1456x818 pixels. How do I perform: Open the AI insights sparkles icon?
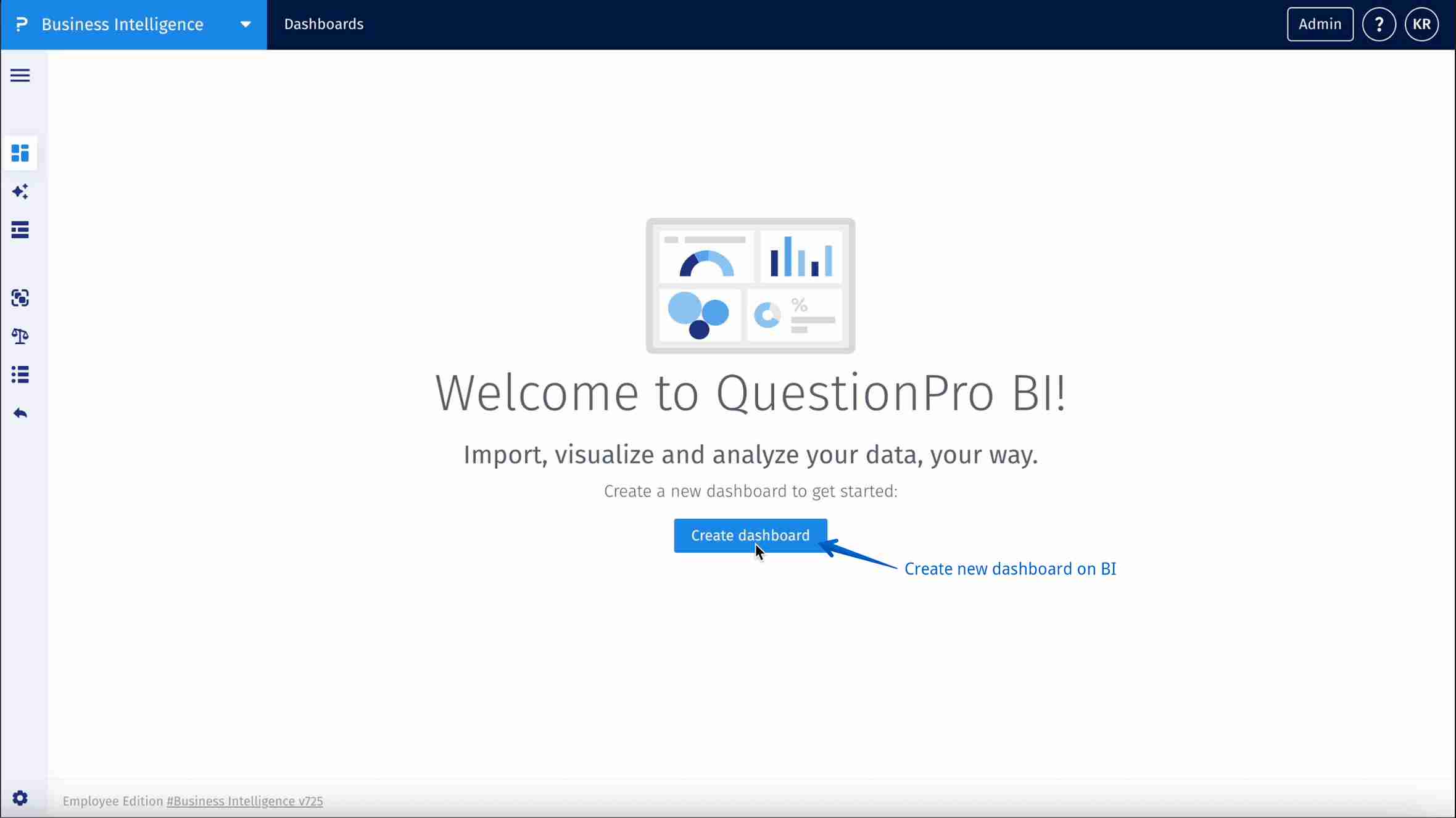coord(20,191)
